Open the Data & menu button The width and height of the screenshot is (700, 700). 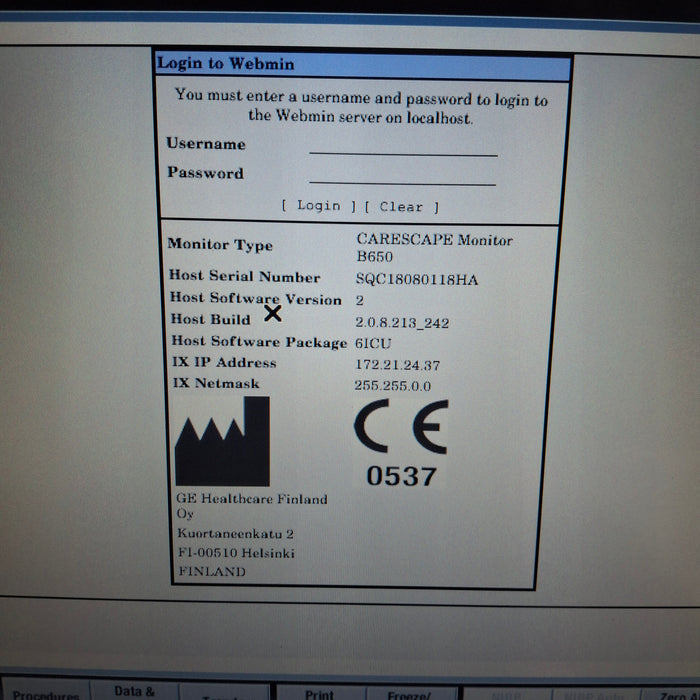[135, 691]
